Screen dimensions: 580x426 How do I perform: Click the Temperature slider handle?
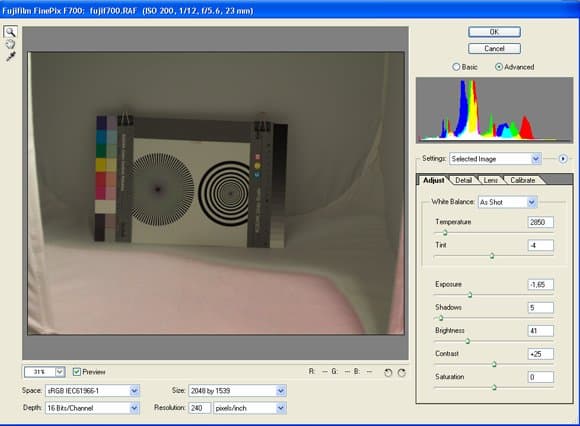(x=445, y=233)
